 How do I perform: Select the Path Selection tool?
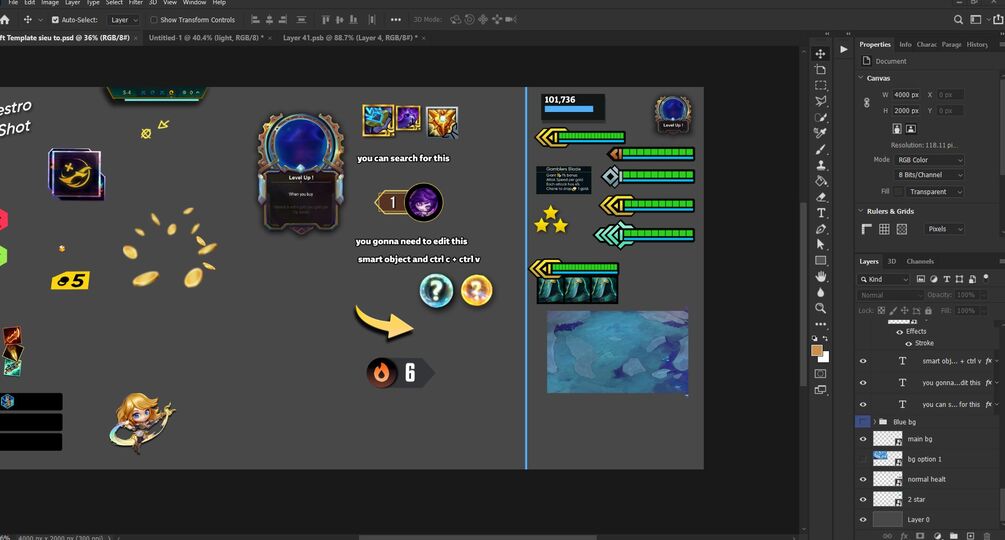pos(820,244)
